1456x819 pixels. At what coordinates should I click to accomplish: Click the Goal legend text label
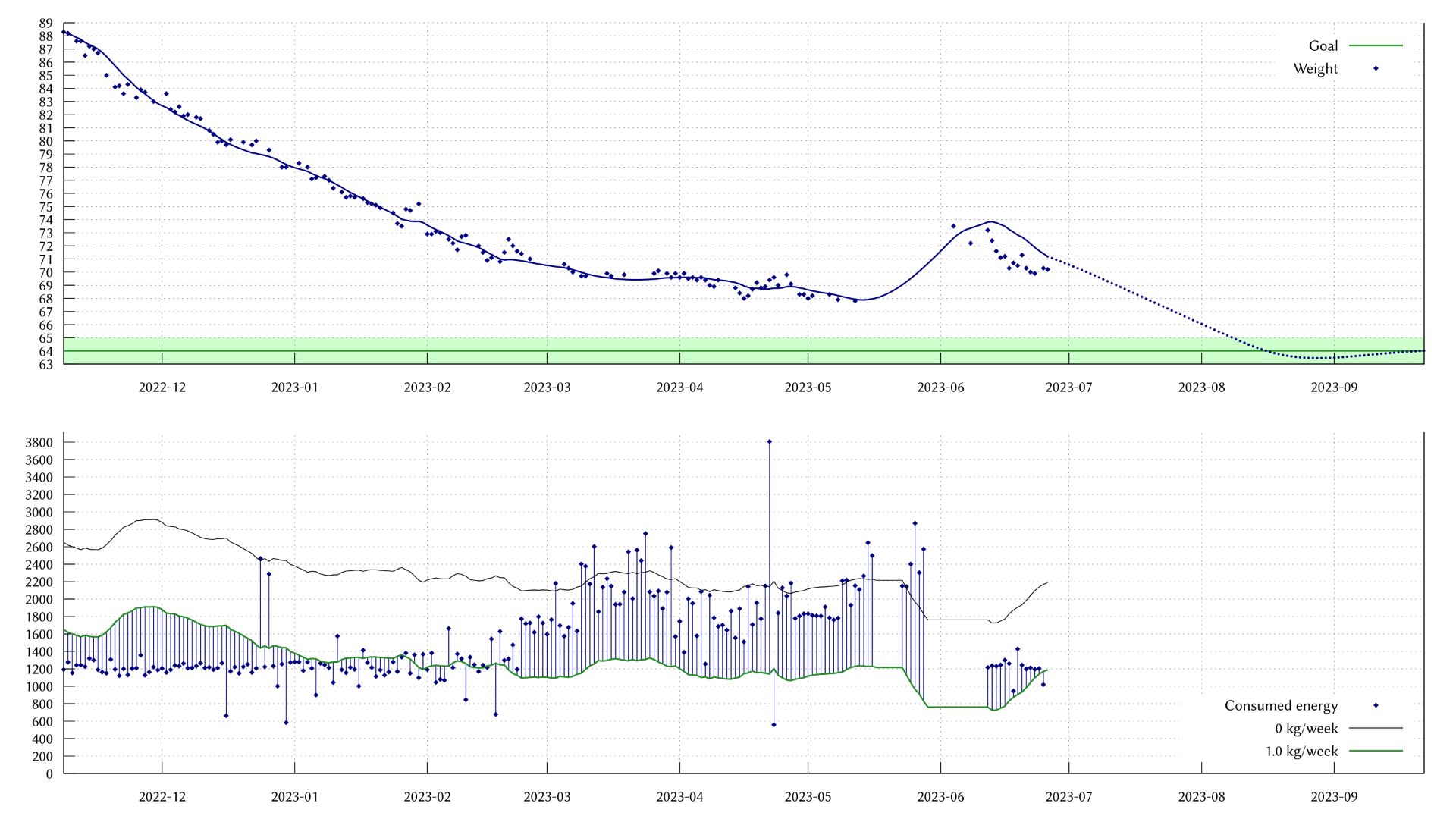coord(1323,46)
